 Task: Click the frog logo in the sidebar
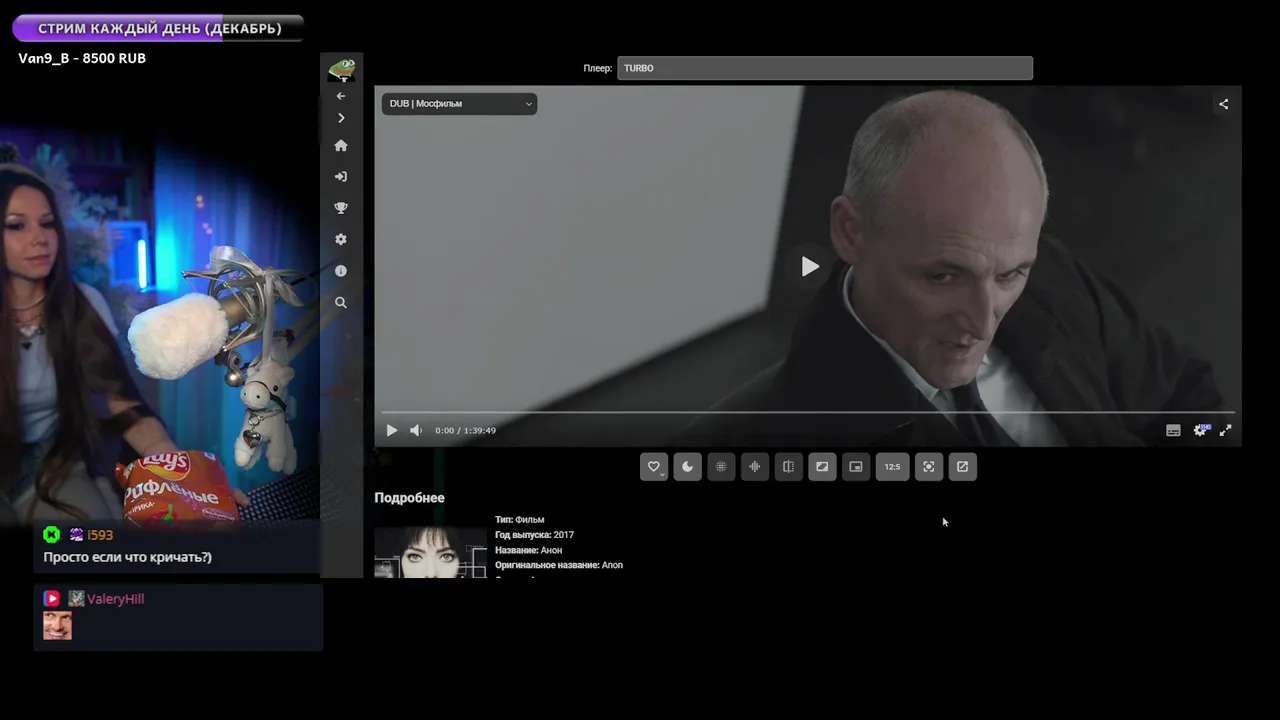[x=341, y=70]
